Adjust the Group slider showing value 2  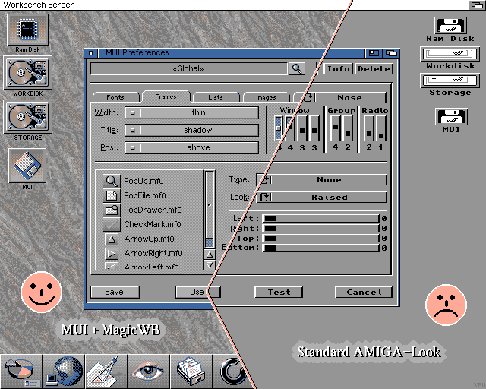[347, 128]
